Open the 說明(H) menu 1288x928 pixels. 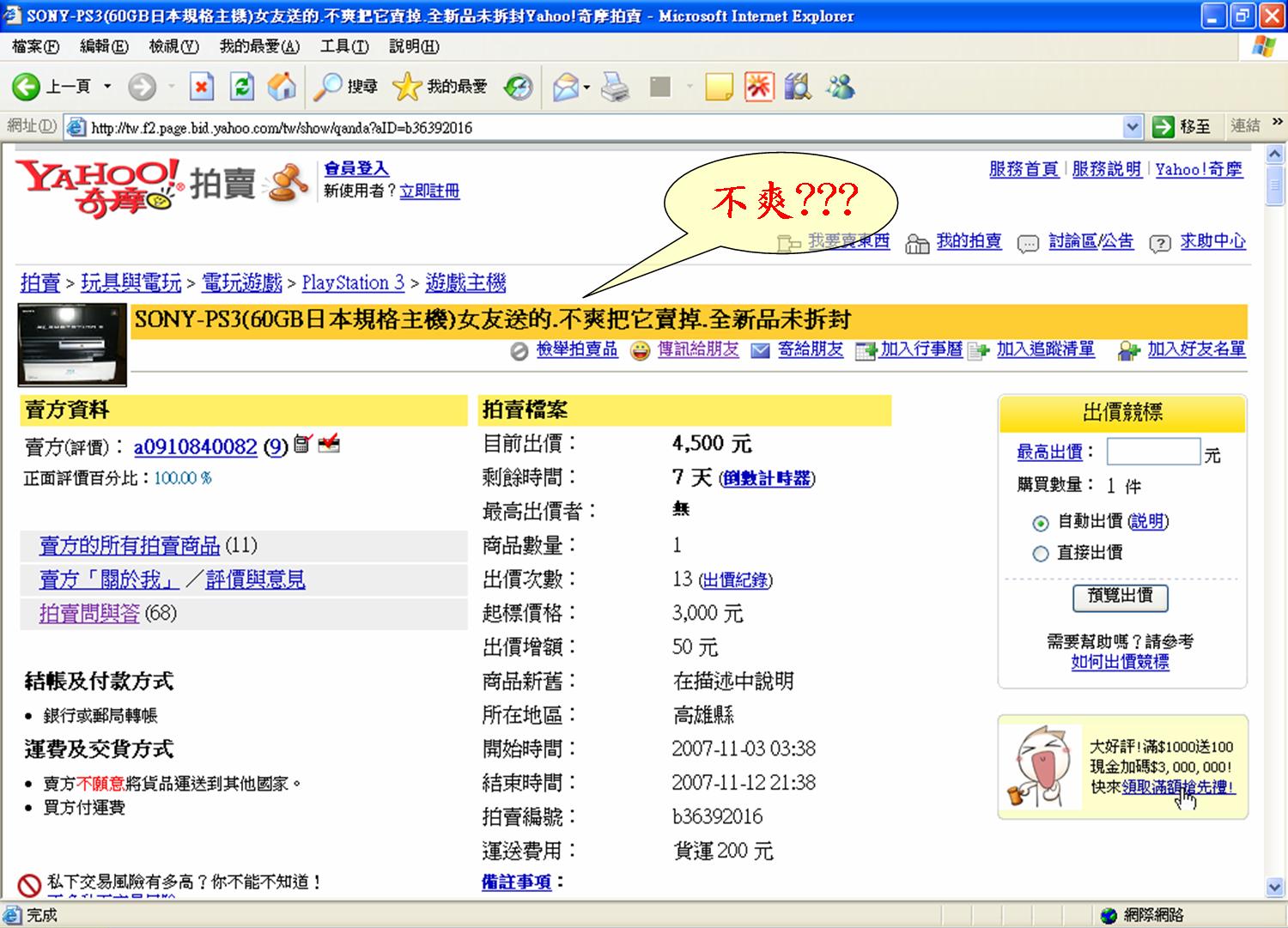coord(414,46)
